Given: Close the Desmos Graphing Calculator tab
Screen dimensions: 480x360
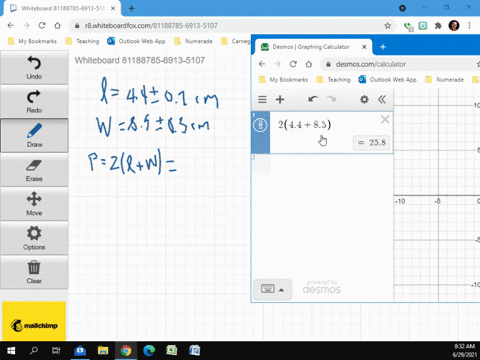Looking at the screenshot, I should coord(364,47).
